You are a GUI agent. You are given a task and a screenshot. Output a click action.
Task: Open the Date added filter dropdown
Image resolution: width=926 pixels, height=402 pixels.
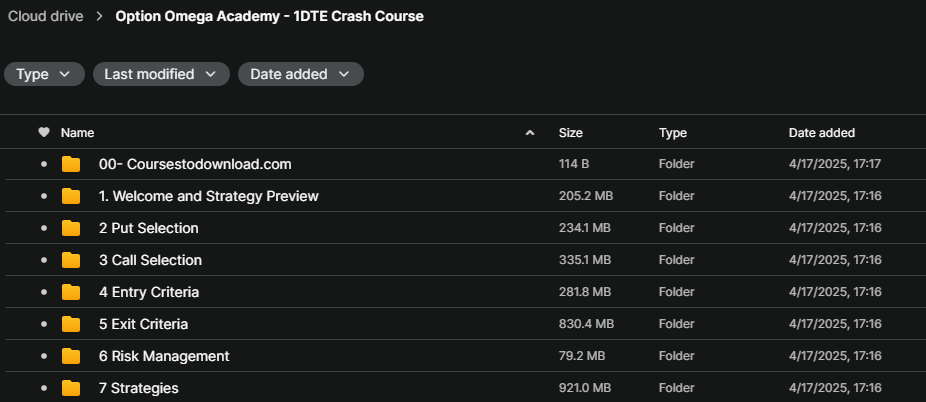301,74
